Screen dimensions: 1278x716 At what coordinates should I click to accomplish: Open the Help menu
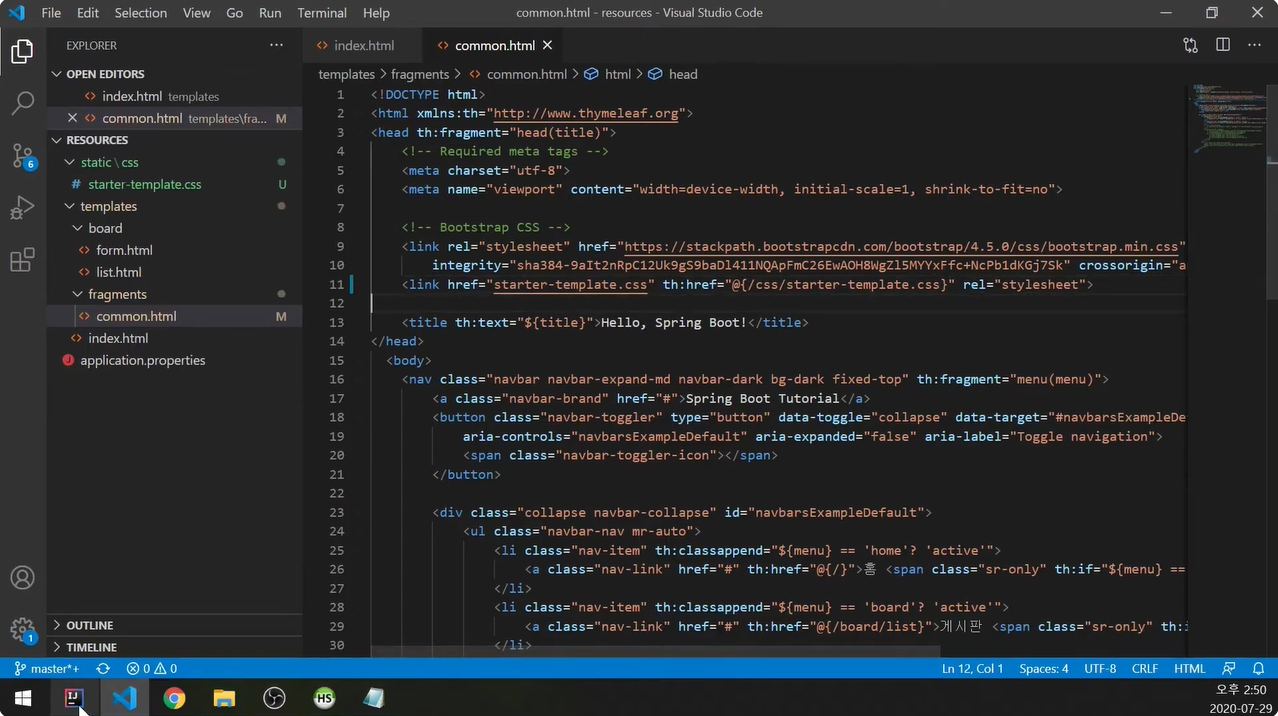[376, 13]
